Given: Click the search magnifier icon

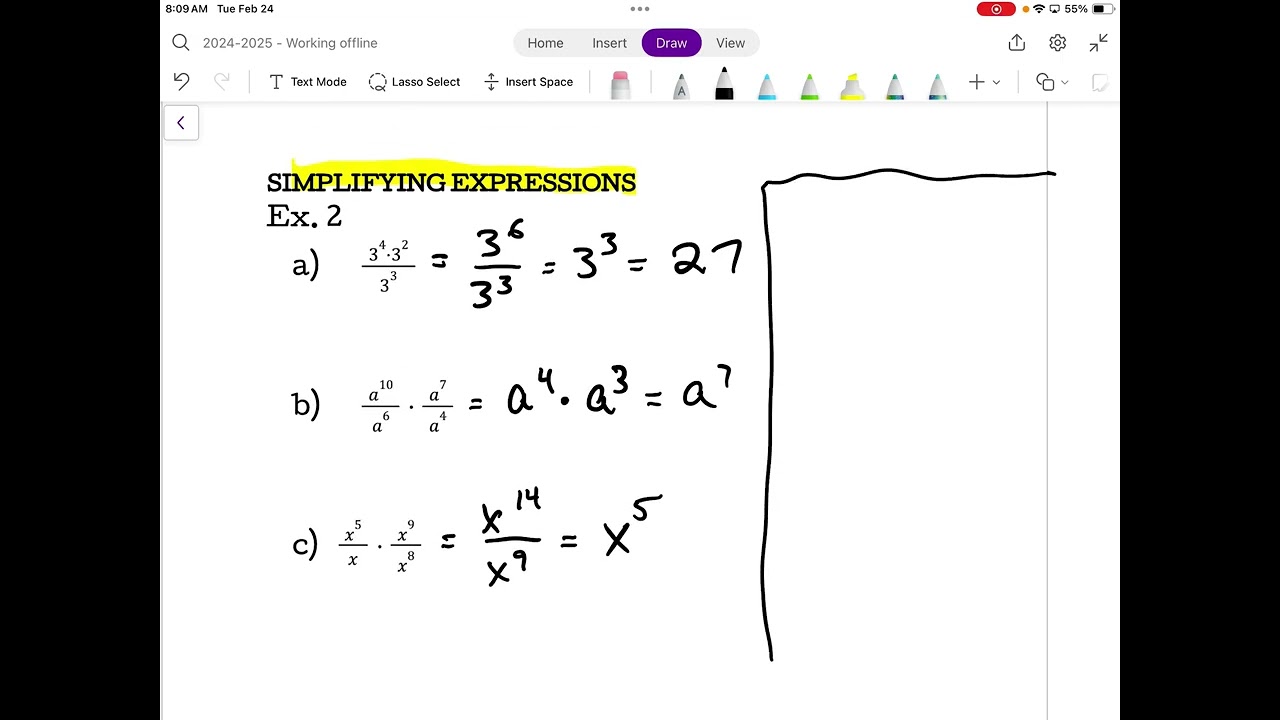Looking at the screenshot, I should [x=181, y=43].
